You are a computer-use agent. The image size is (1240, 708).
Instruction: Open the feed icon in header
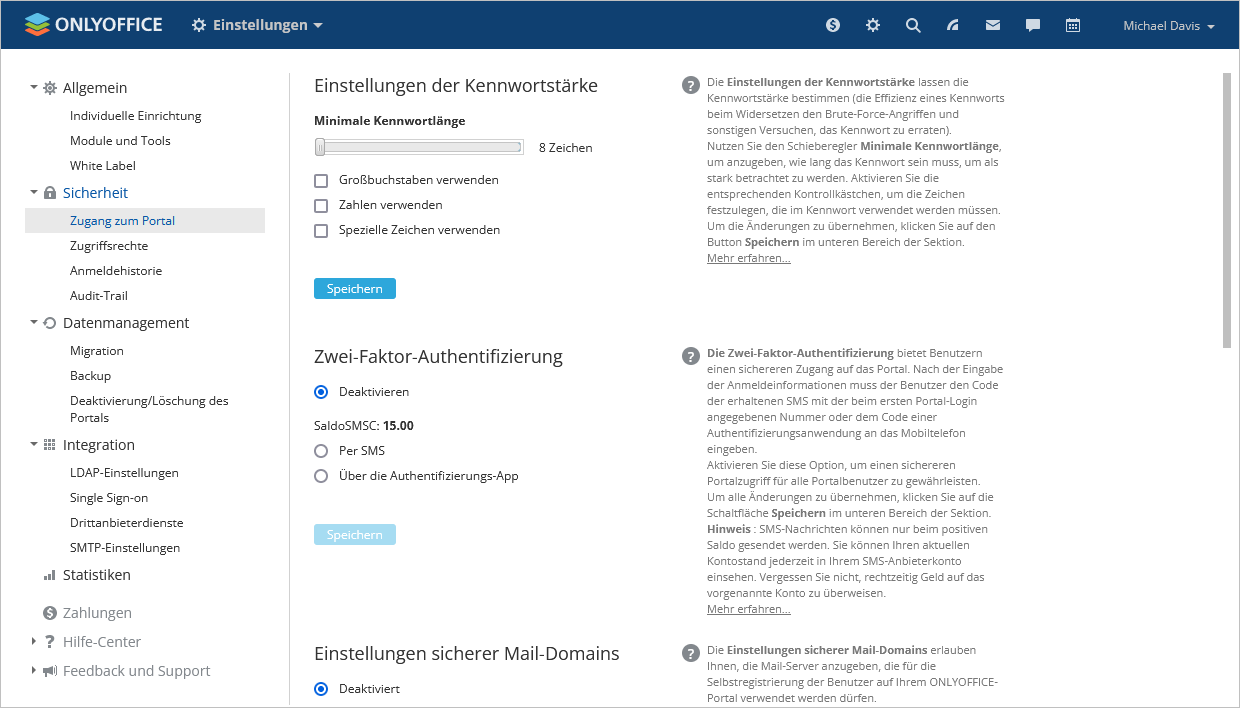pos(953,25)
